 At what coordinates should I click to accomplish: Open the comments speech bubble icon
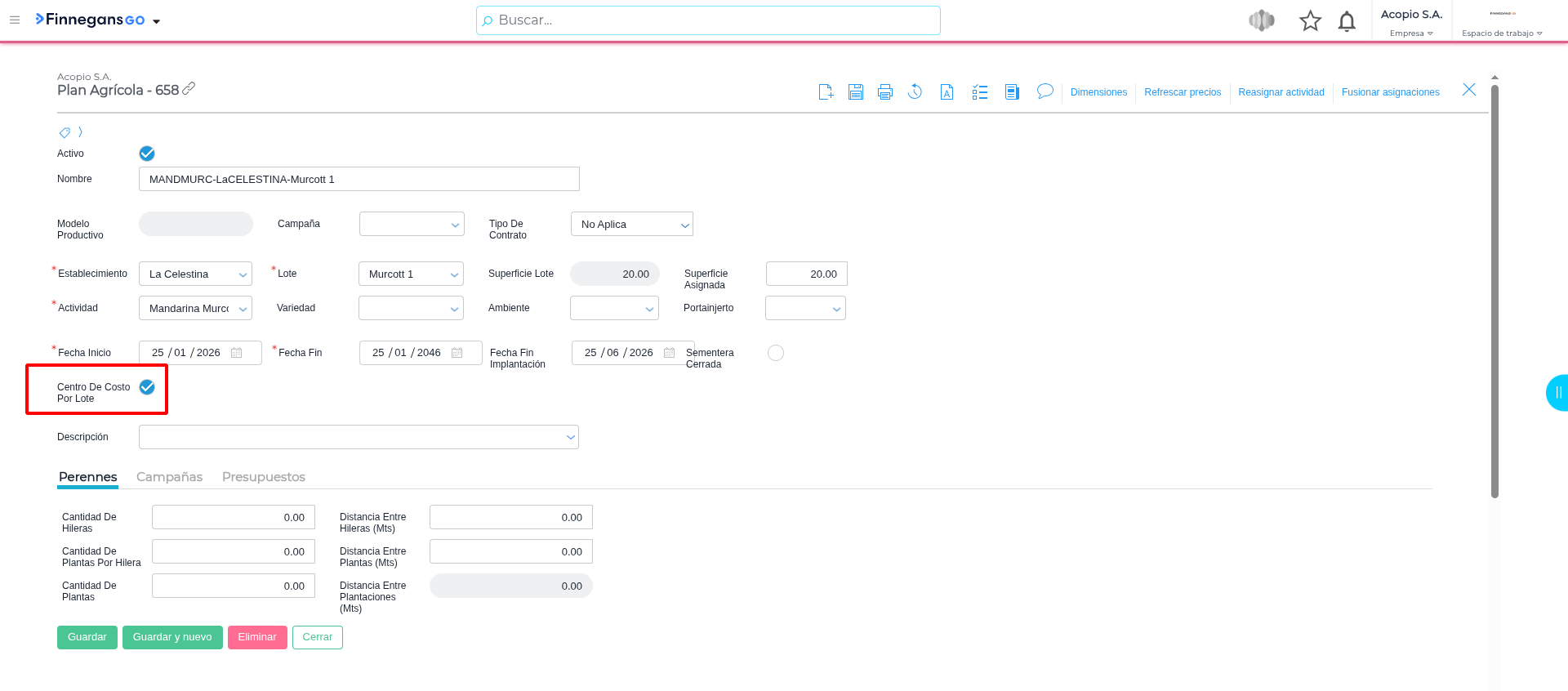[1045, 91]
